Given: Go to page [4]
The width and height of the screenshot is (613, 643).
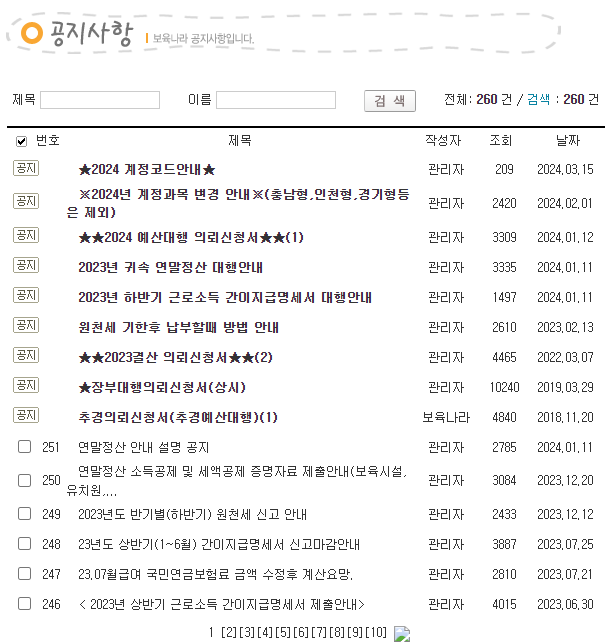Looking at the screenshot, I should 265,632.
